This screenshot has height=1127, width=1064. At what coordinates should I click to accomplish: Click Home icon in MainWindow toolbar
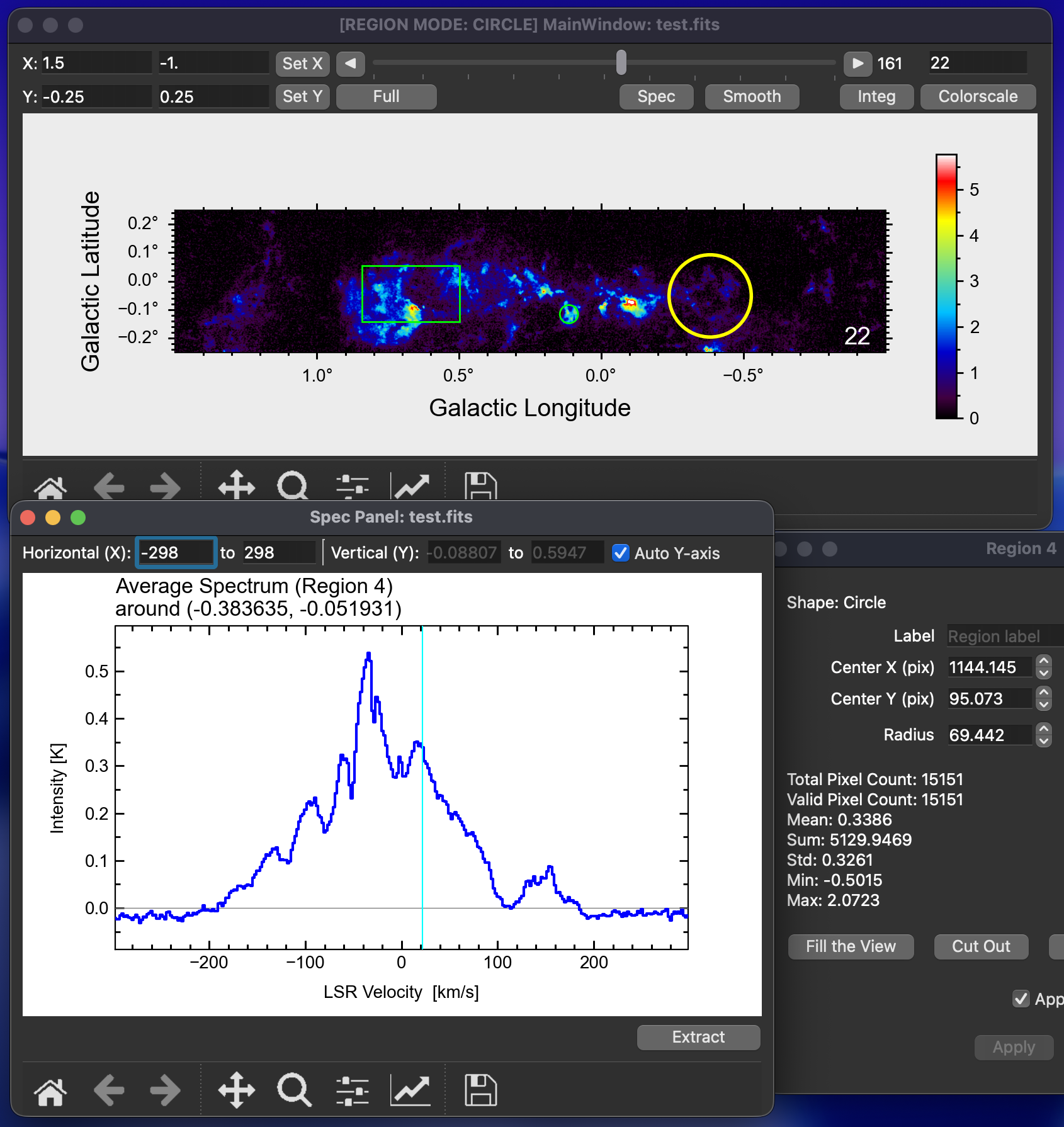[50, 487]
